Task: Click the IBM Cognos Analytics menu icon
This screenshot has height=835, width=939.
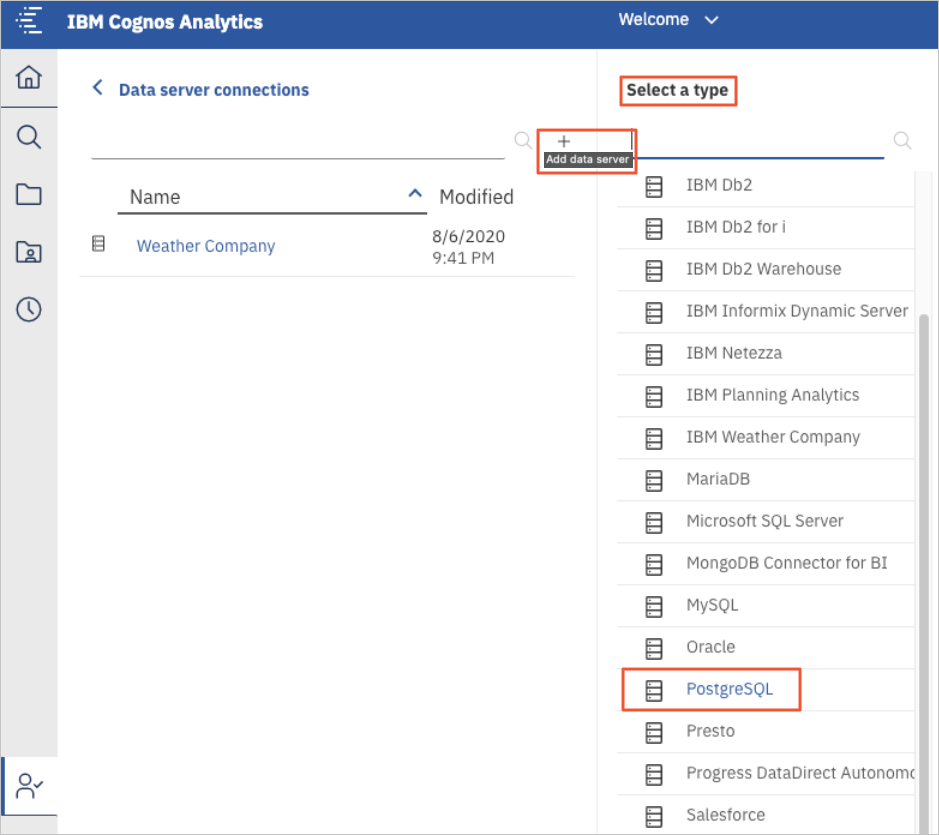Action: [30, 21]
